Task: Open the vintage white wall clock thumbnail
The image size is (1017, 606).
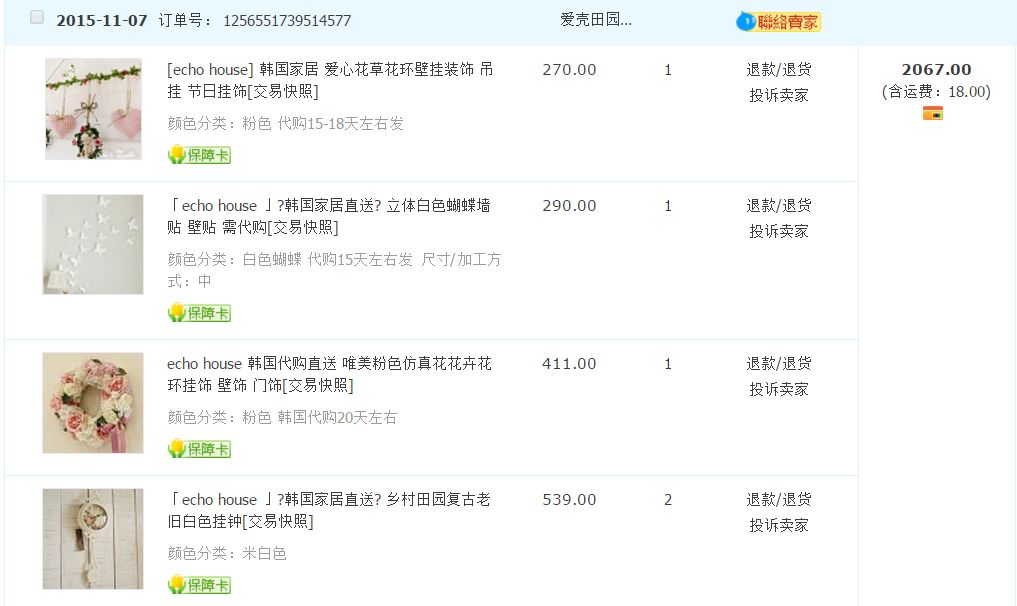Action: (x=93, y=538)
